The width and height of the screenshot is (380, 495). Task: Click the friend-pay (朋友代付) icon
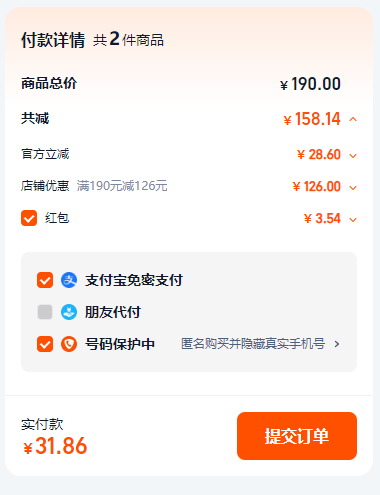(69, 312)
